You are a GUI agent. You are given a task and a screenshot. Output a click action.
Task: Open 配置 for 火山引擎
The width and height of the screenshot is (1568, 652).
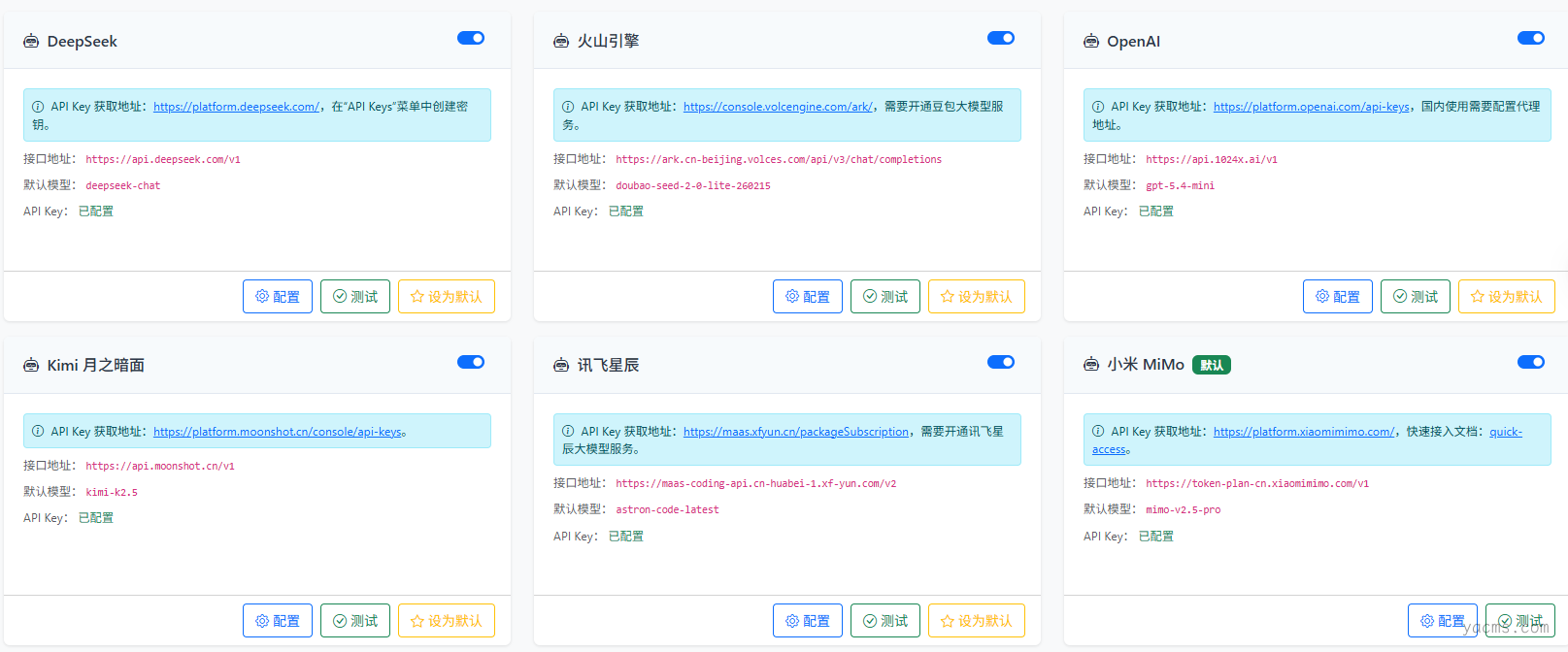pyautogui.click(x=808, y=296)
